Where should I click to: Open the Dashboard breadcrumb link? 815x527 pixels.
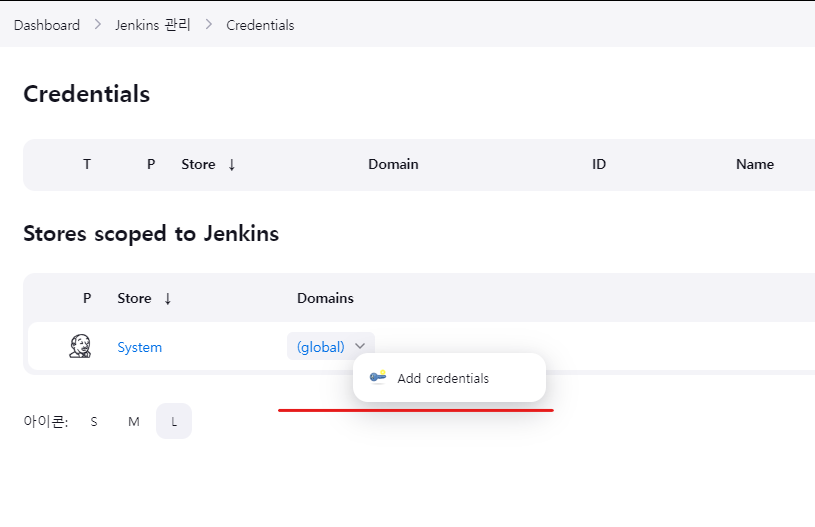point(47,25)
